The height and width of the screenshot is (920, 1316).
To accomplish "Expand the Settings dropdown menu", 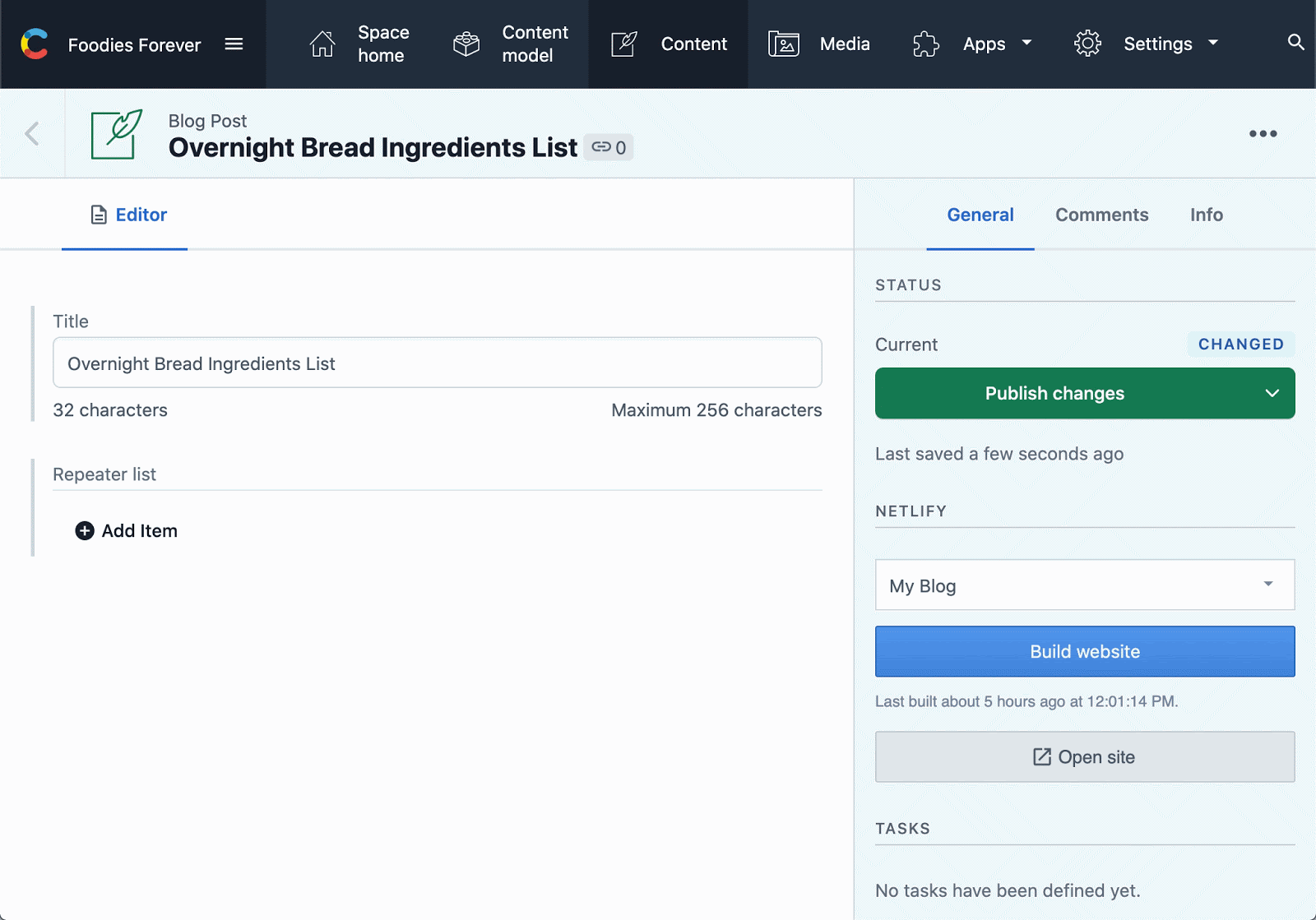I will point(1213,43).
